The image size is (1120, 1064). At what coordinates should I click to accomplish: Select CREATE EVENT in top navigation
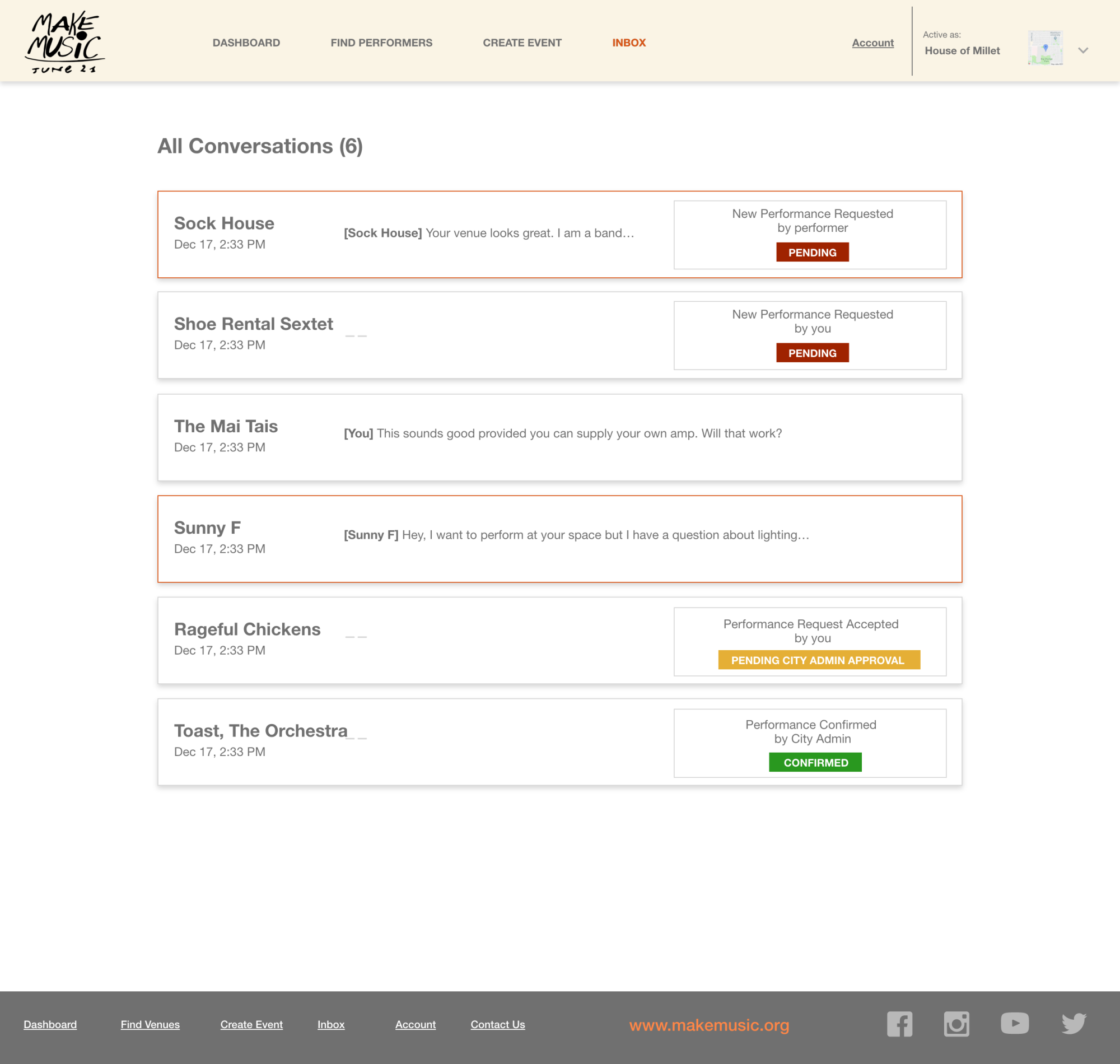pos(522,43)
